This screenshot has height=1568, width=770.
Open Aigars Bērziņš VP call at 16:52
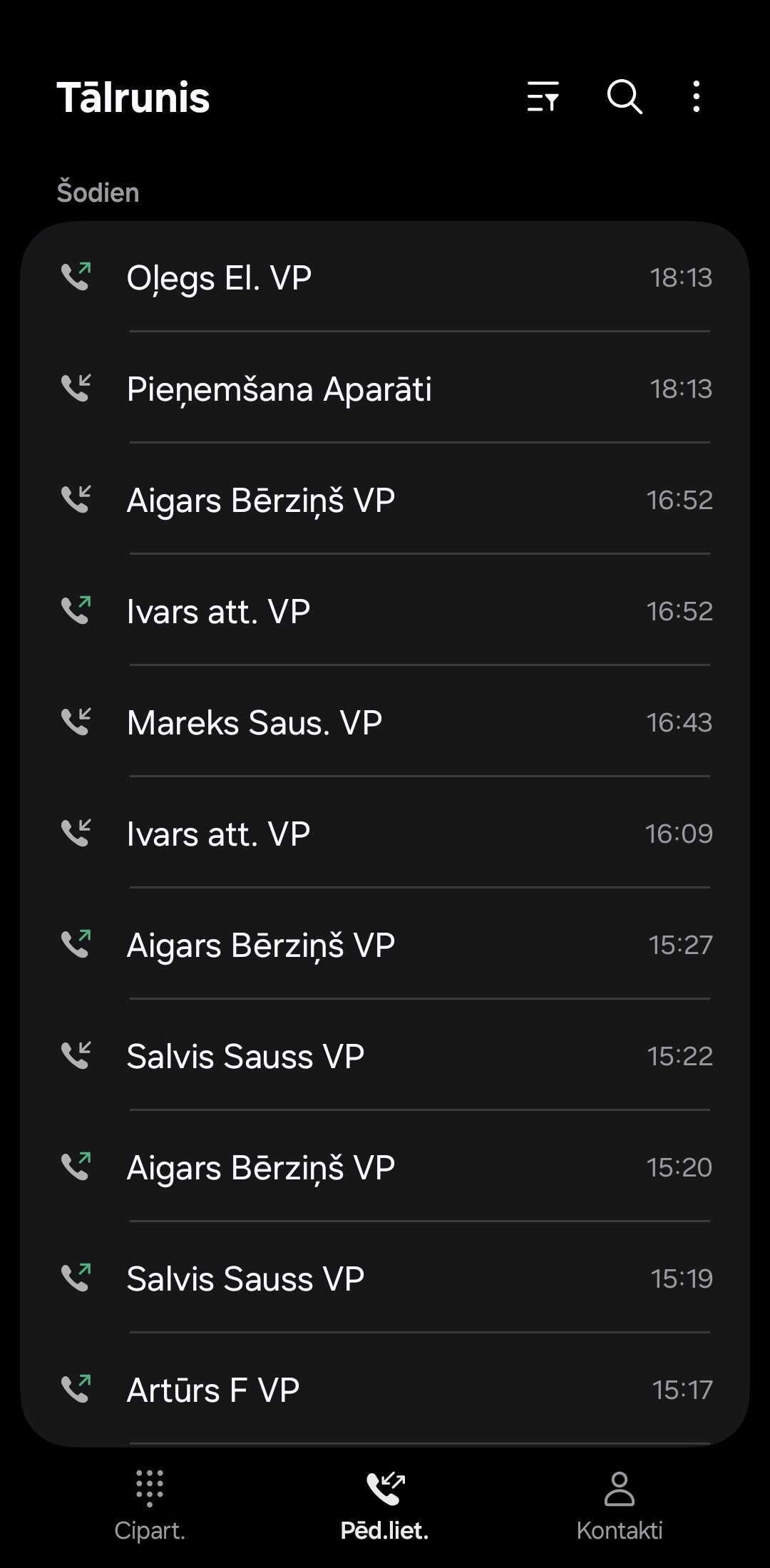click(385, 499)
